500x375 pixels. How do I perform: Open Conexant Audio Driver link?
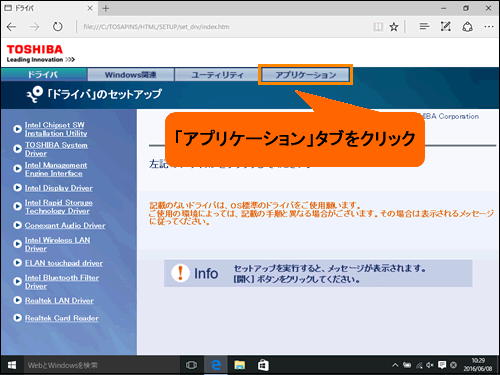65,226
